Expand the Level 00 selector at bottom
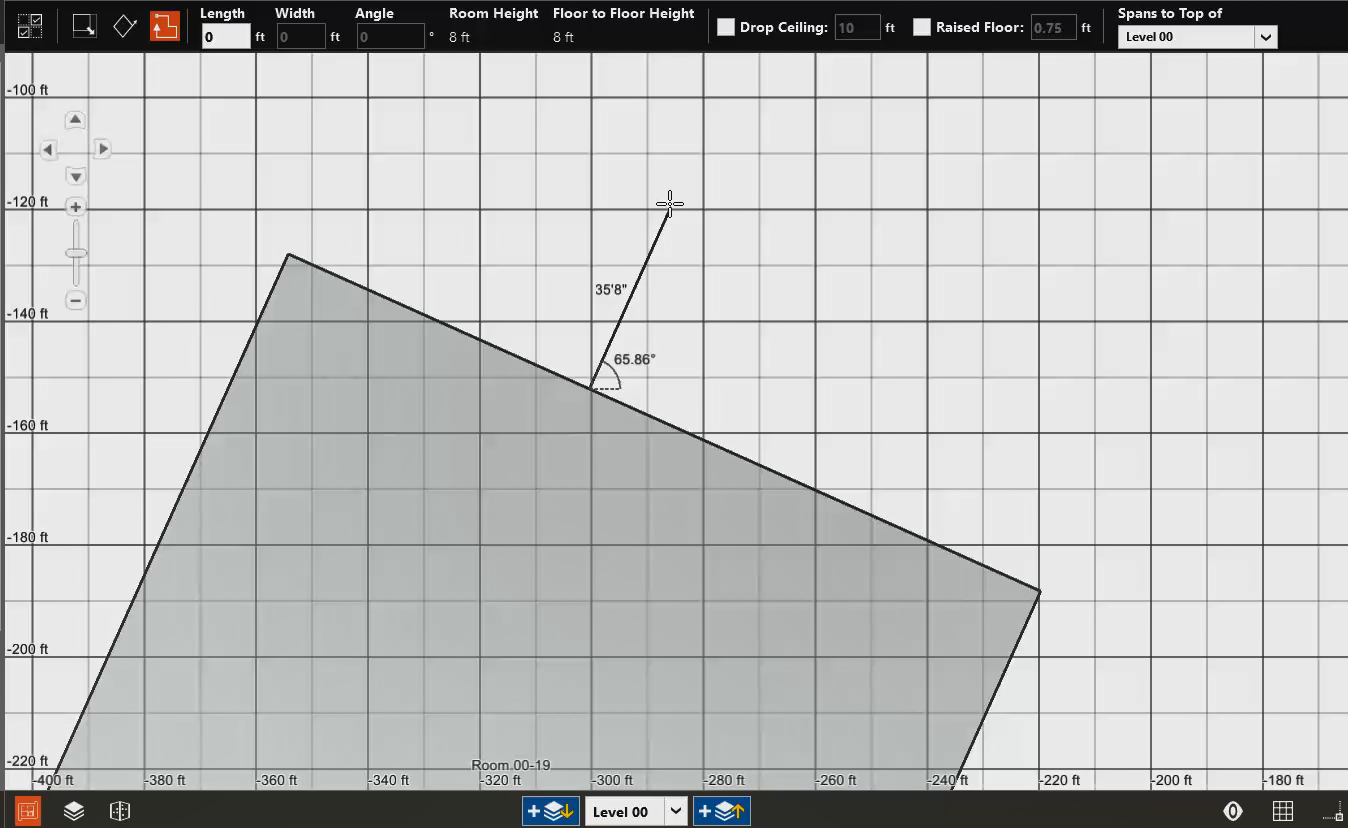This screenshot has width=1348, height=828. (x=676, y=811)
